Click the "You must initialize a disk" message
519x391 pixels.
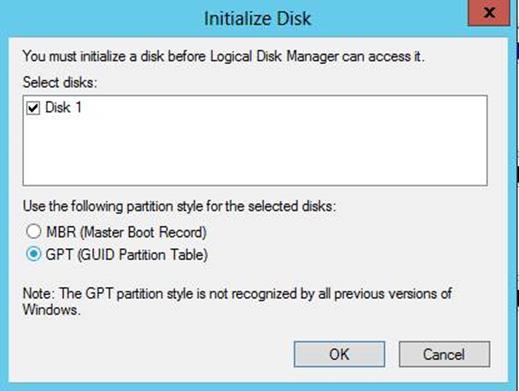click(x=224, y=56)
